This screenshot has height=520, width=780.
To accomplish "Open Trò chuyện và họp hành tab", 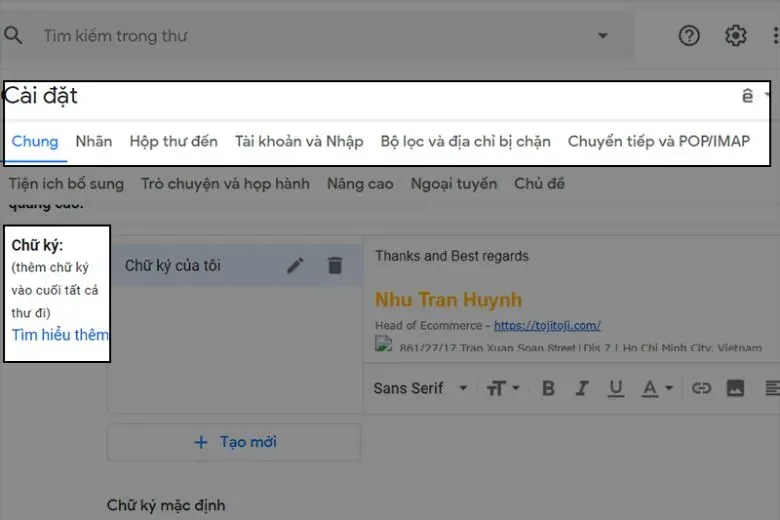I will pos(225,184).
